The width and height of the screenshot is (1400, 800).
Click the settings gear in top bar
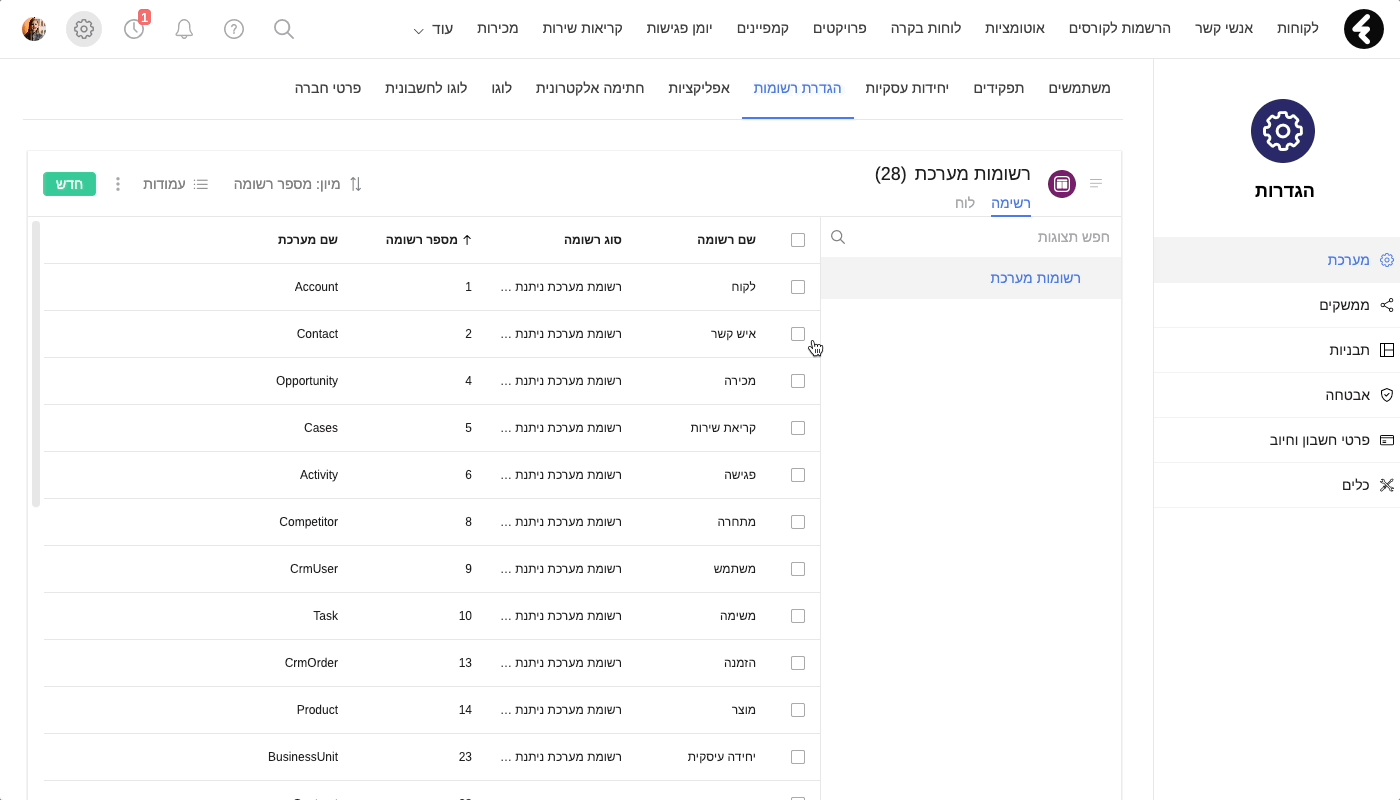(84, 29)
